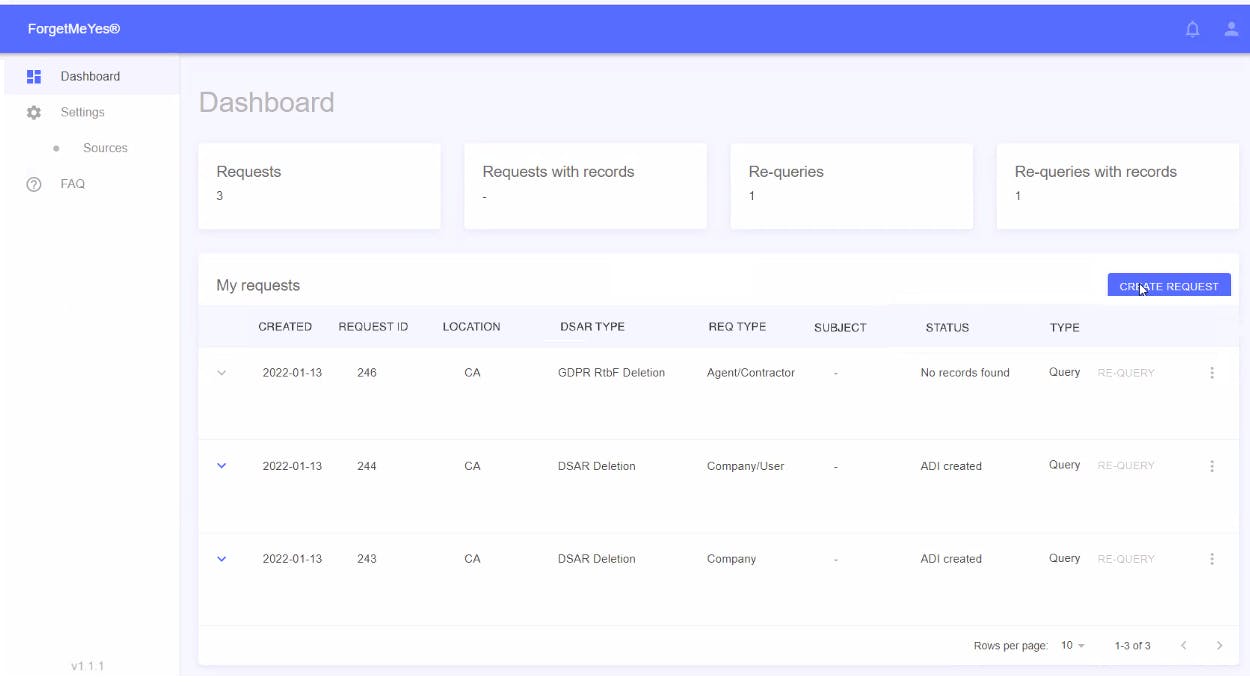Click 'Query' type for request 243

click(1064, 558)
